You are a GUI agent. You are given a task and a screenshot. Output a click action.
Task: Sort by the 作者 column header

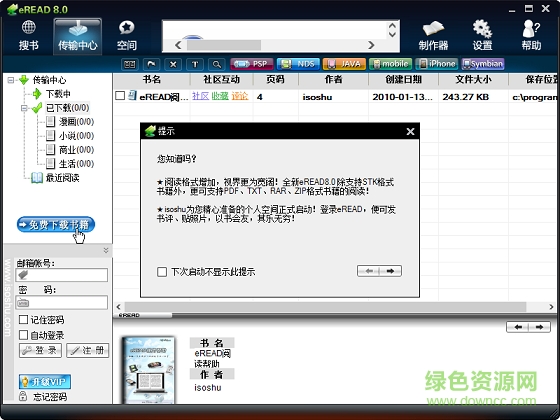(x=333, y=80)
